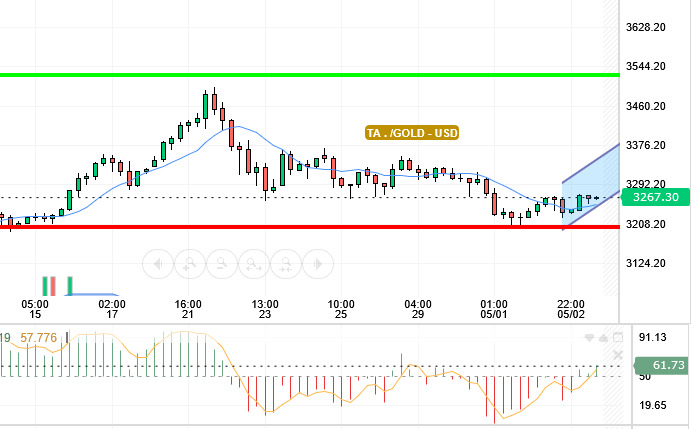Select the red support line
This screenshot has height=429, width=695.
(x=309, y=227)
